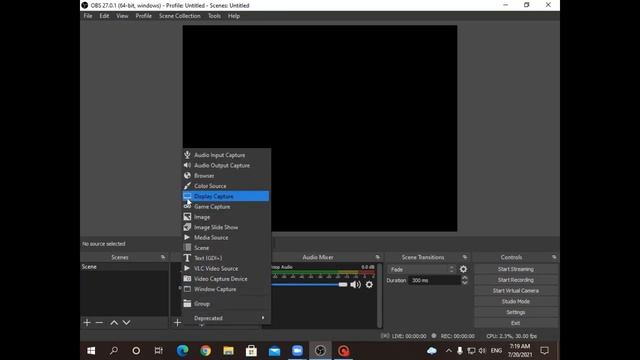Screen dimensions: 640x360
Task: Click the Group folder icon in menu
Action: coord(187,303)
